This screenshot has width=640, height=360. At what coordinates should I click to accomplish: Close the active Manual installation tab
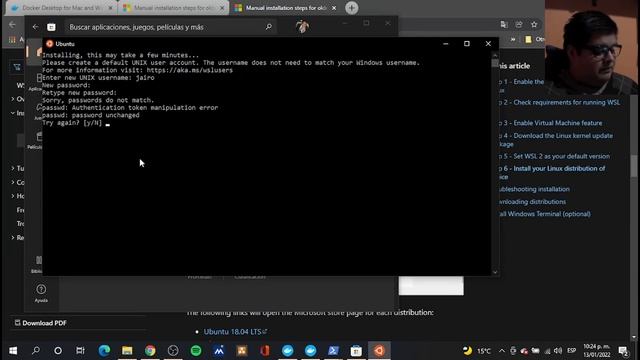pyautogui.click(x=334, y=8)
